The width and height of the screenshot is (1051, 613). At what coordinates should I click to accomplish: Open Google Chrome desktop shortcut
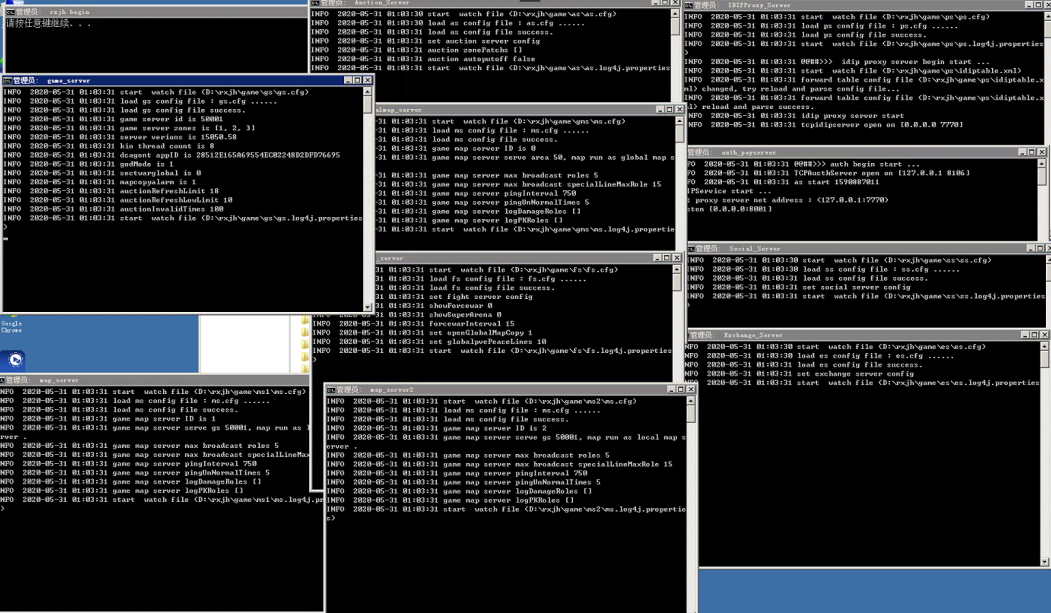12,322
